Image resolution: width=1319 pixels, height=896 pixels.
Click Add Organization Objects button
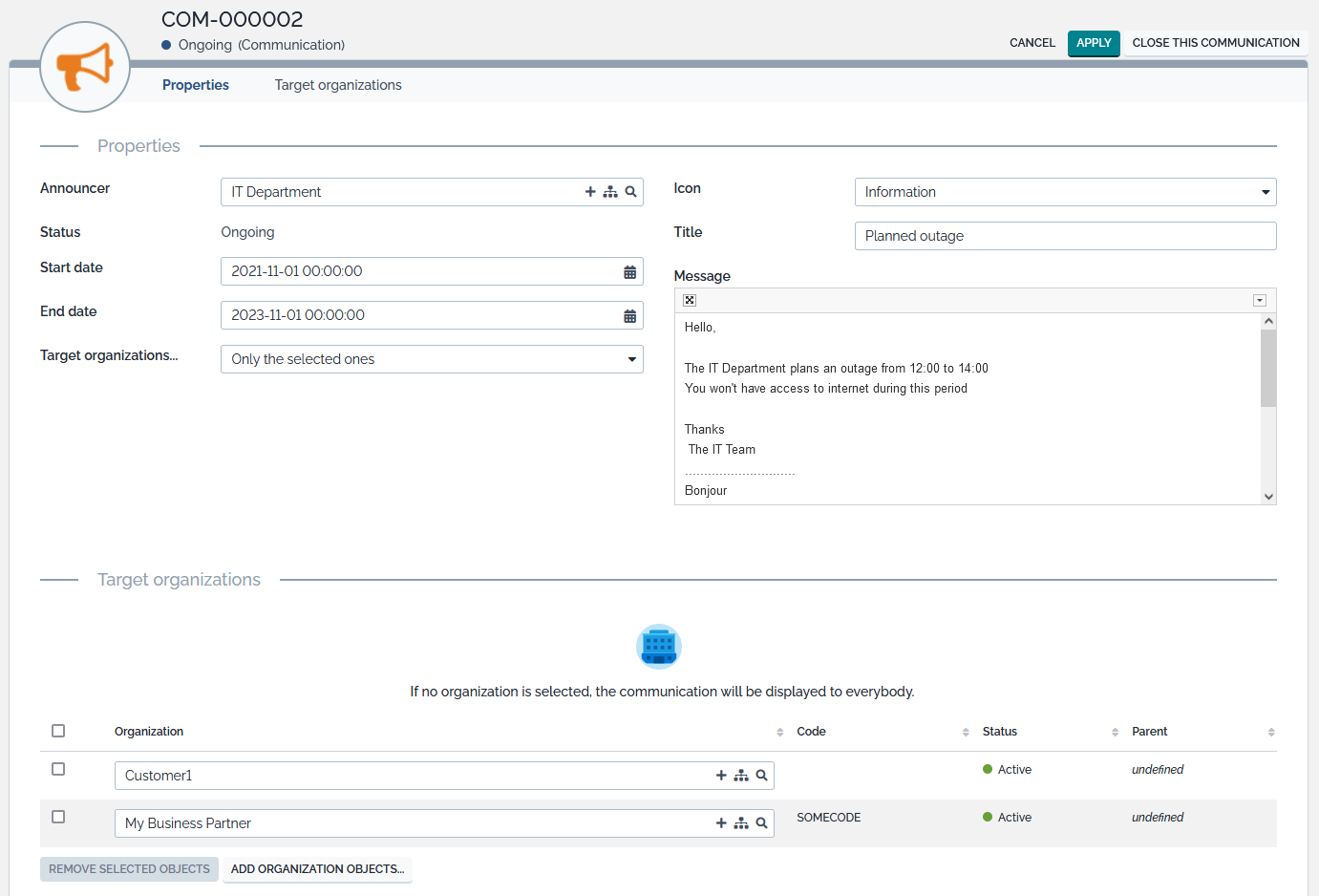(x=317, y=869)
